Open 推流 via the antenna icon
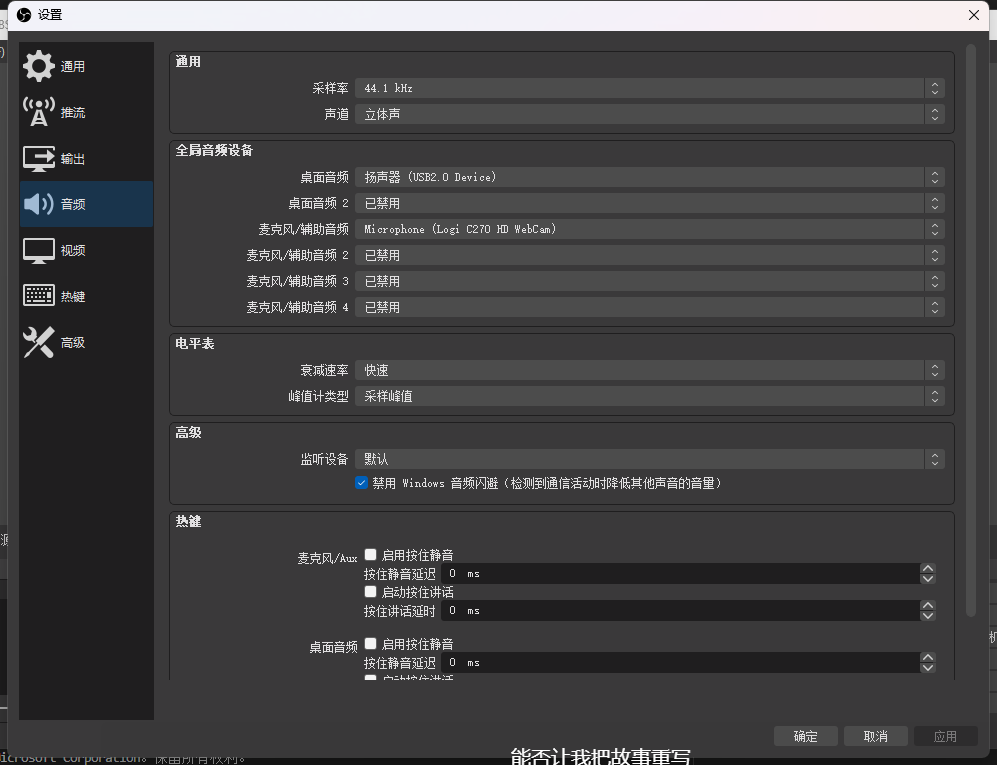This screenshot has height=765, width=997. 39,112
